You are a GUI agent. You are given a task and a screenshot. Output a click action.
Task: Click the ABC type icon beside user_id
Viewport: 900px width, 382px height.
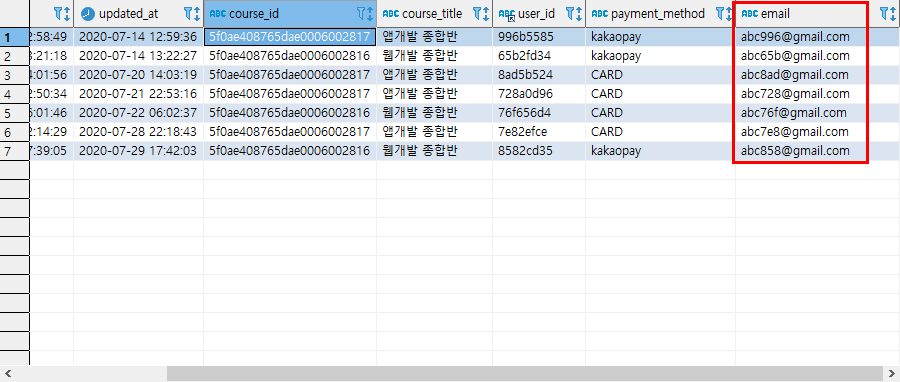click(507, 14)
